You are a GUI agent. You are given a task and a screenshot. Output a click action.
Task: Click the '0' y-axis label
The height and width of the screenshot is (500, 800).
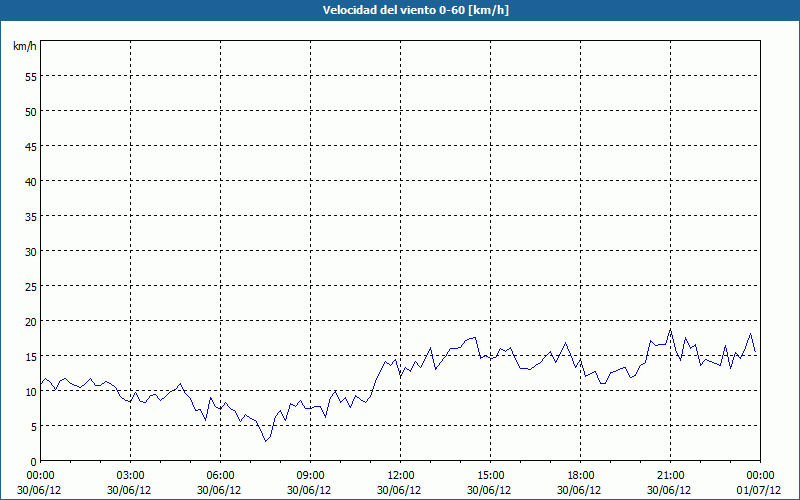tap(34, 462)
